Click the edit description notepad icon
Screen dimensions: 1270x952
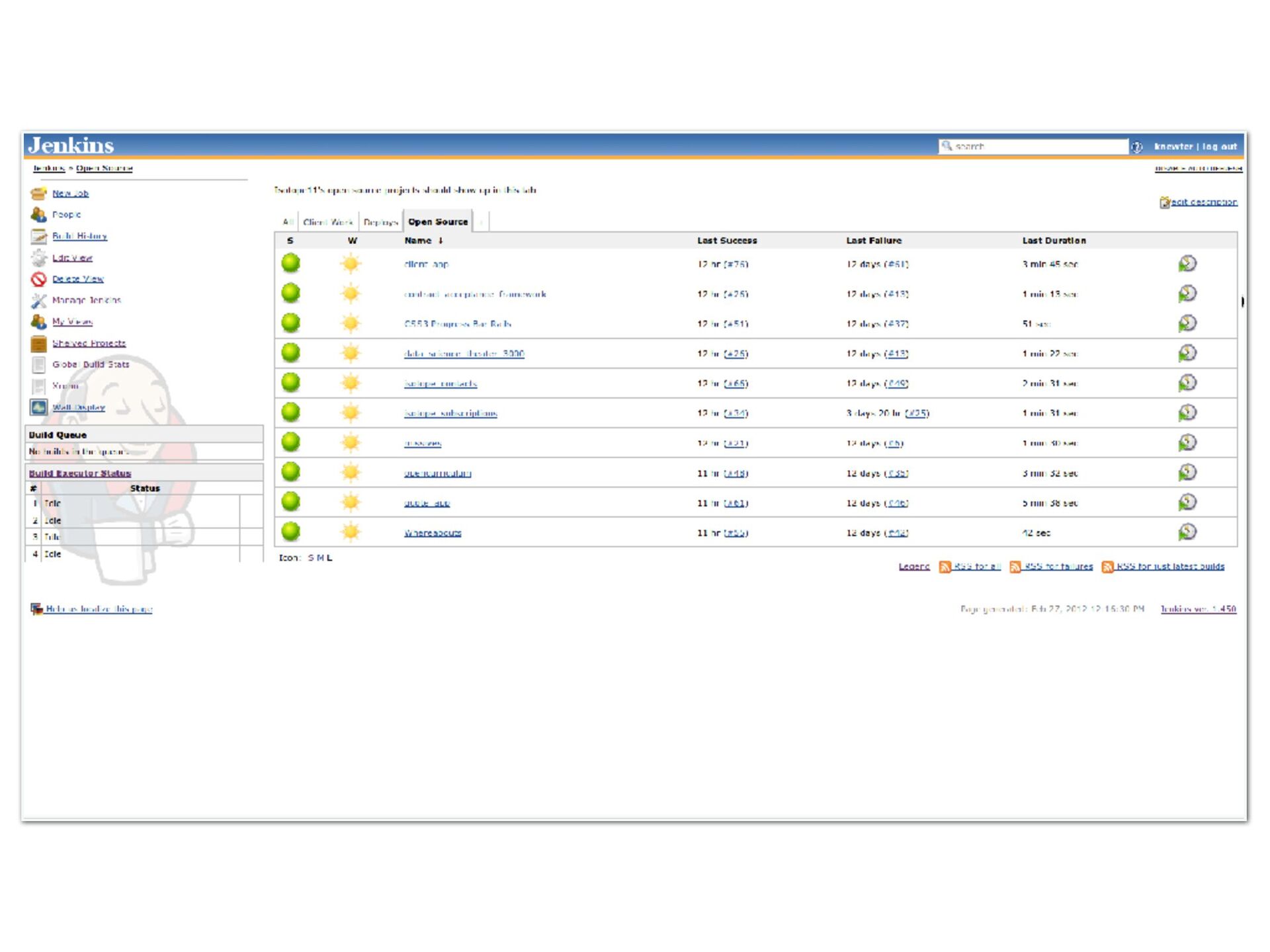click(1165, 202)
